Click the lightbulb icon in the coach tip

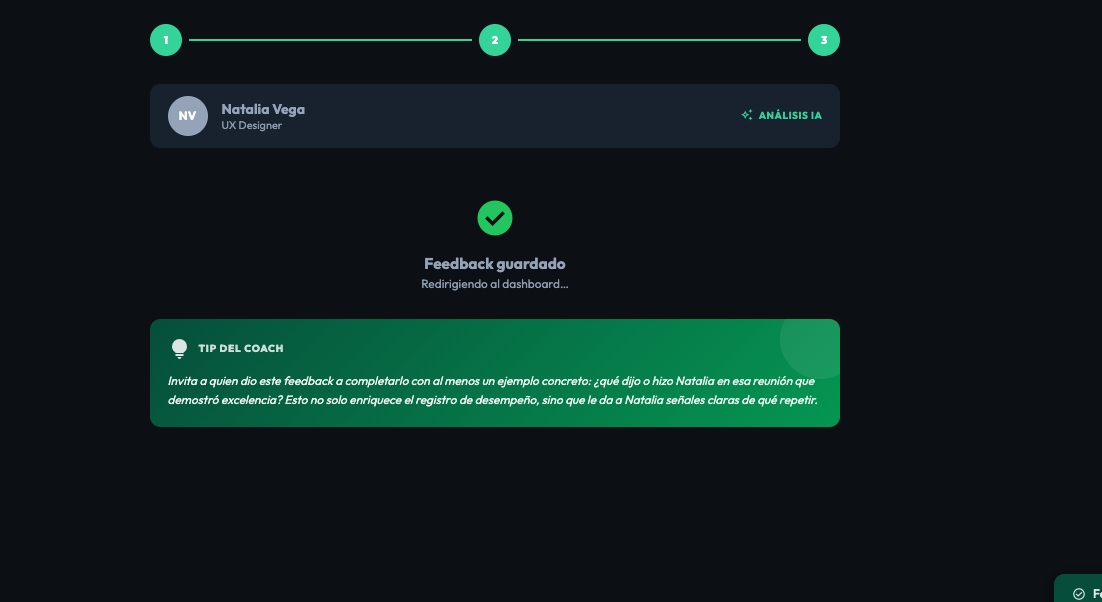coord(180,348)
